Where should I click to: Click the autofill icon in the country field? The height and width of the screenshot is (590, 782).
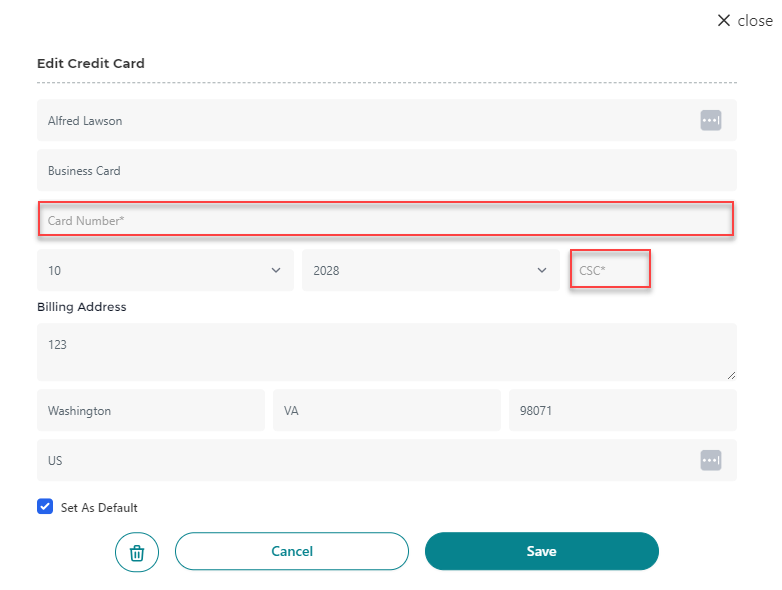[x=710, y=460]
